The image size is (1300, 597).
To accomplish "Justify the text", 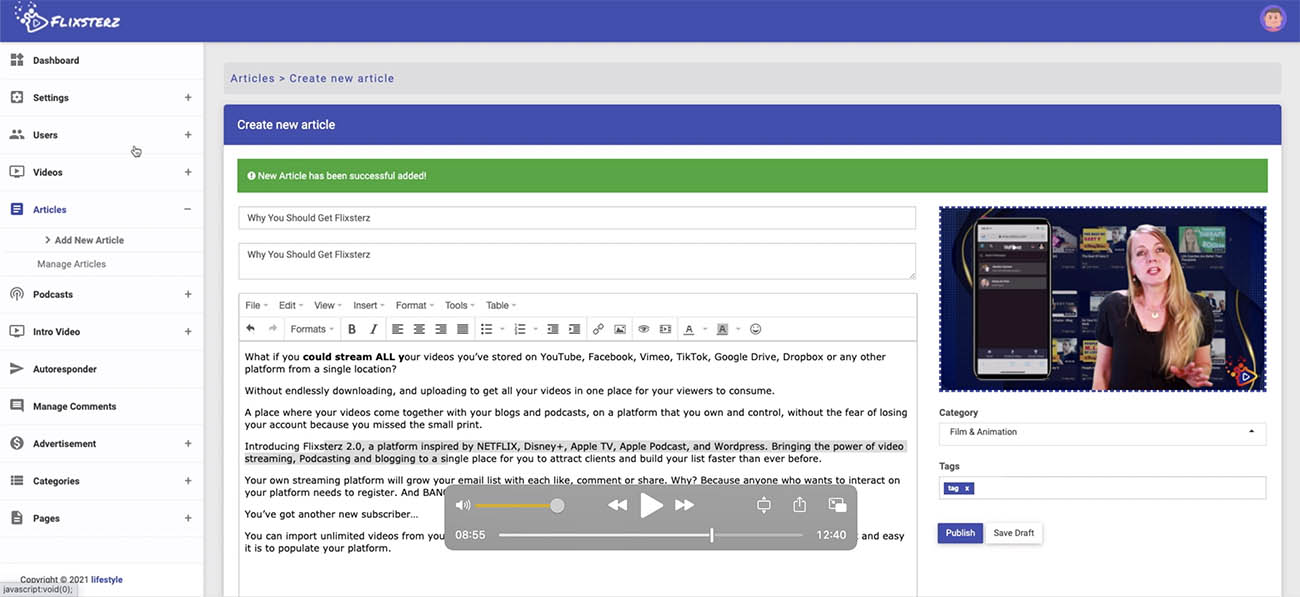I will [463, 329].
